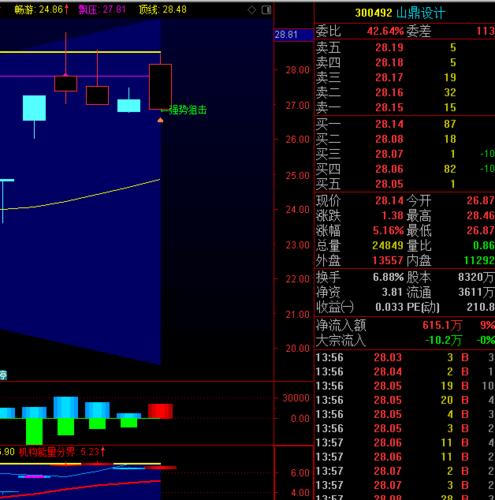495x500 pixels.
Task: Select the green 强势狙击 signal label
Action: [x=188, y=110]
